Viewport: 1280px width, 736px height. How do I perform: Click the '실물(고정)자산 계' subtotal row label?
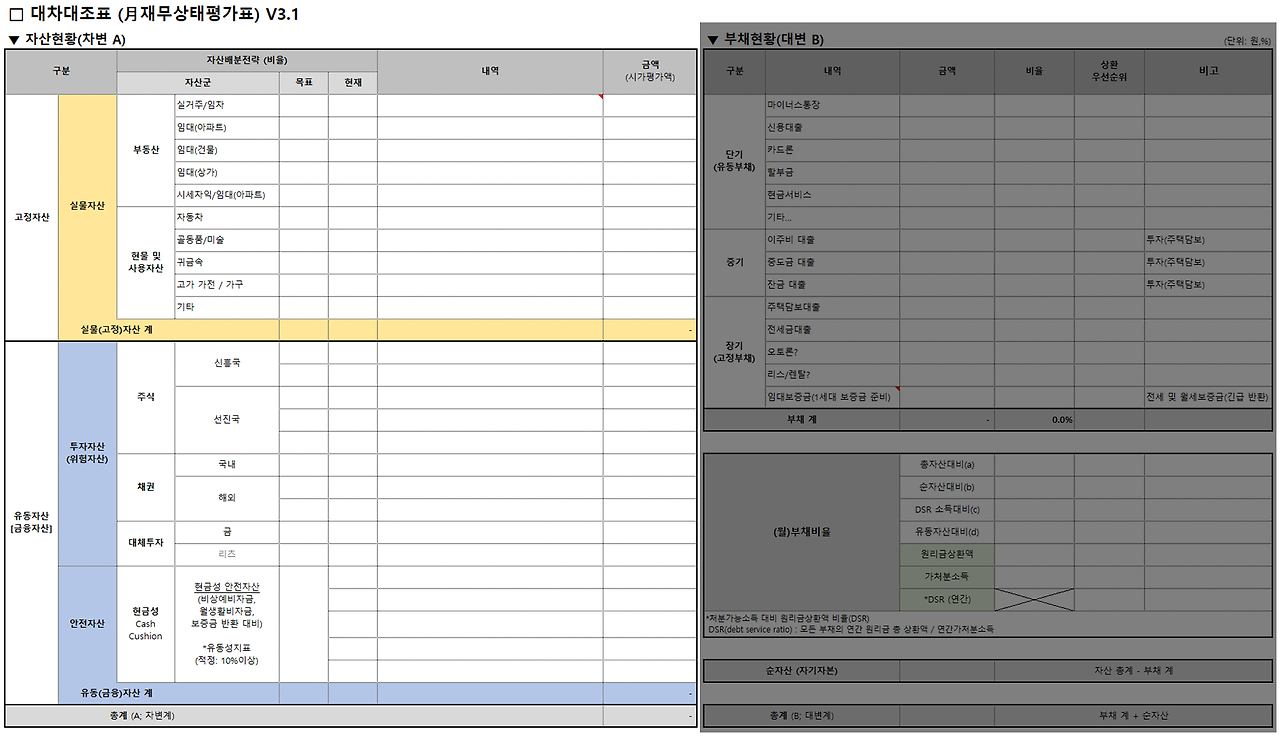pos(117,329)
